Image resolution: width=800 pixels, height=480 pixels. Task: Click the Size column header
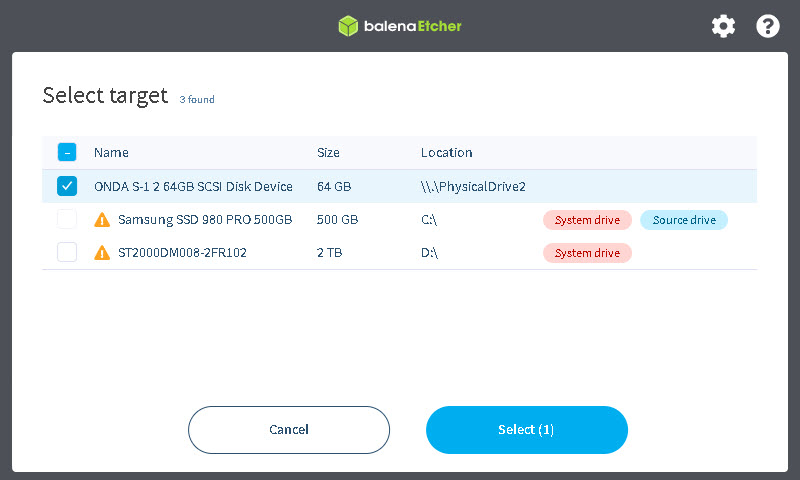pos(328,153)
